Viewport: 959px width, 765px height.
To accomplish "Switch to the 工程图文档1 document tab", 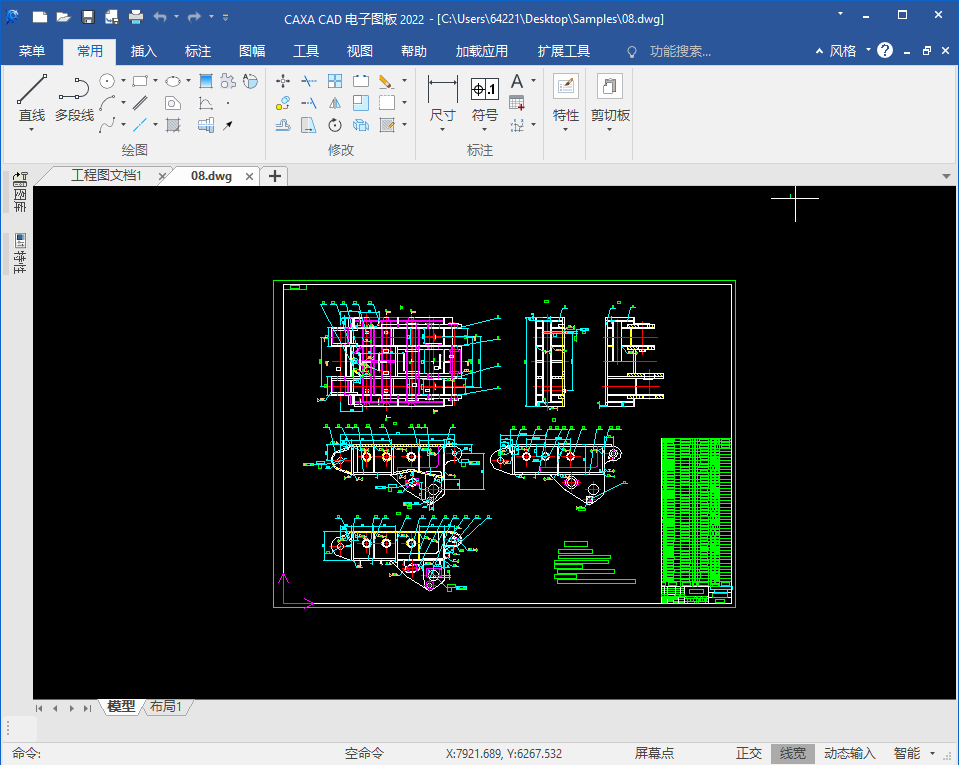I will click(x=106, y=176).
